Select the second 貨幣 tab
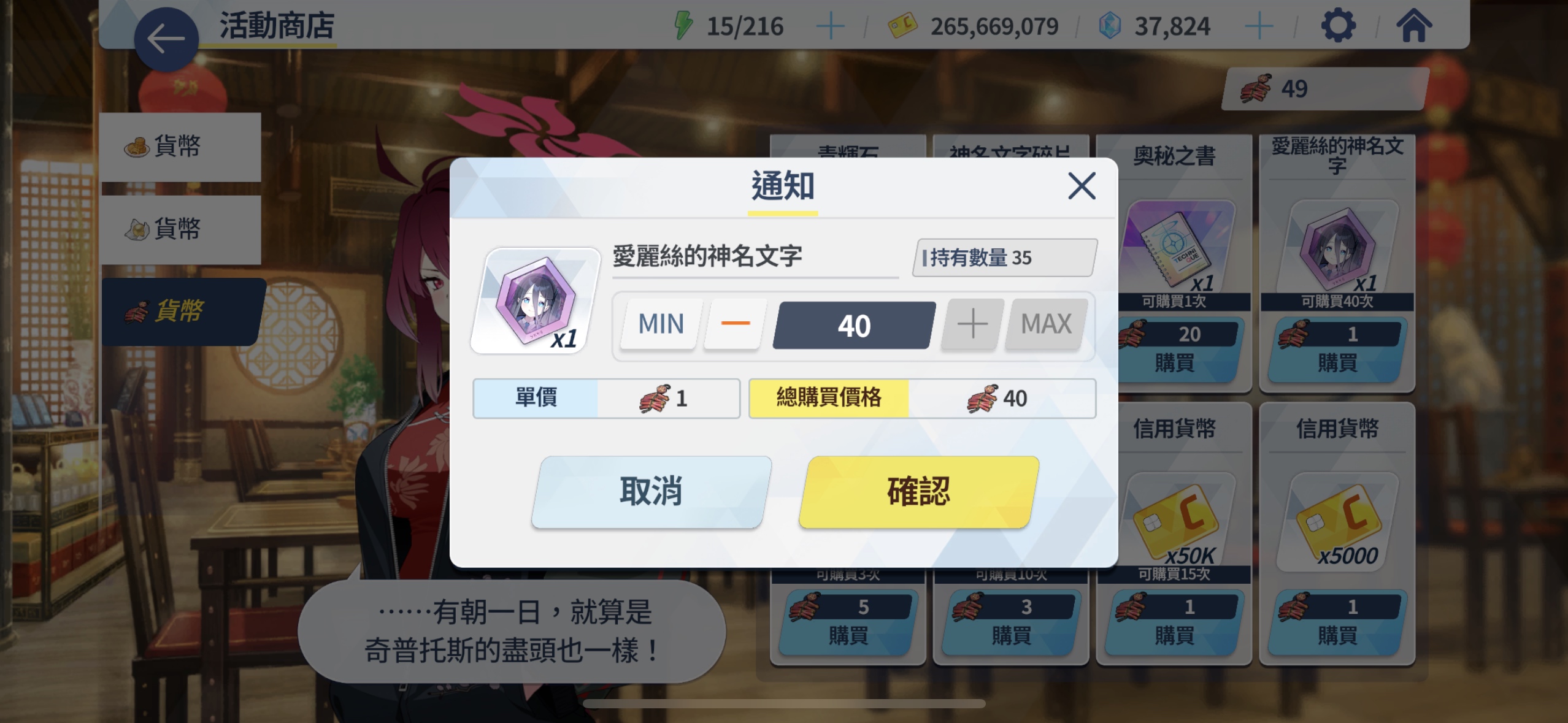1568x723 pixels. pyautogui.click(x=181, y=230)
